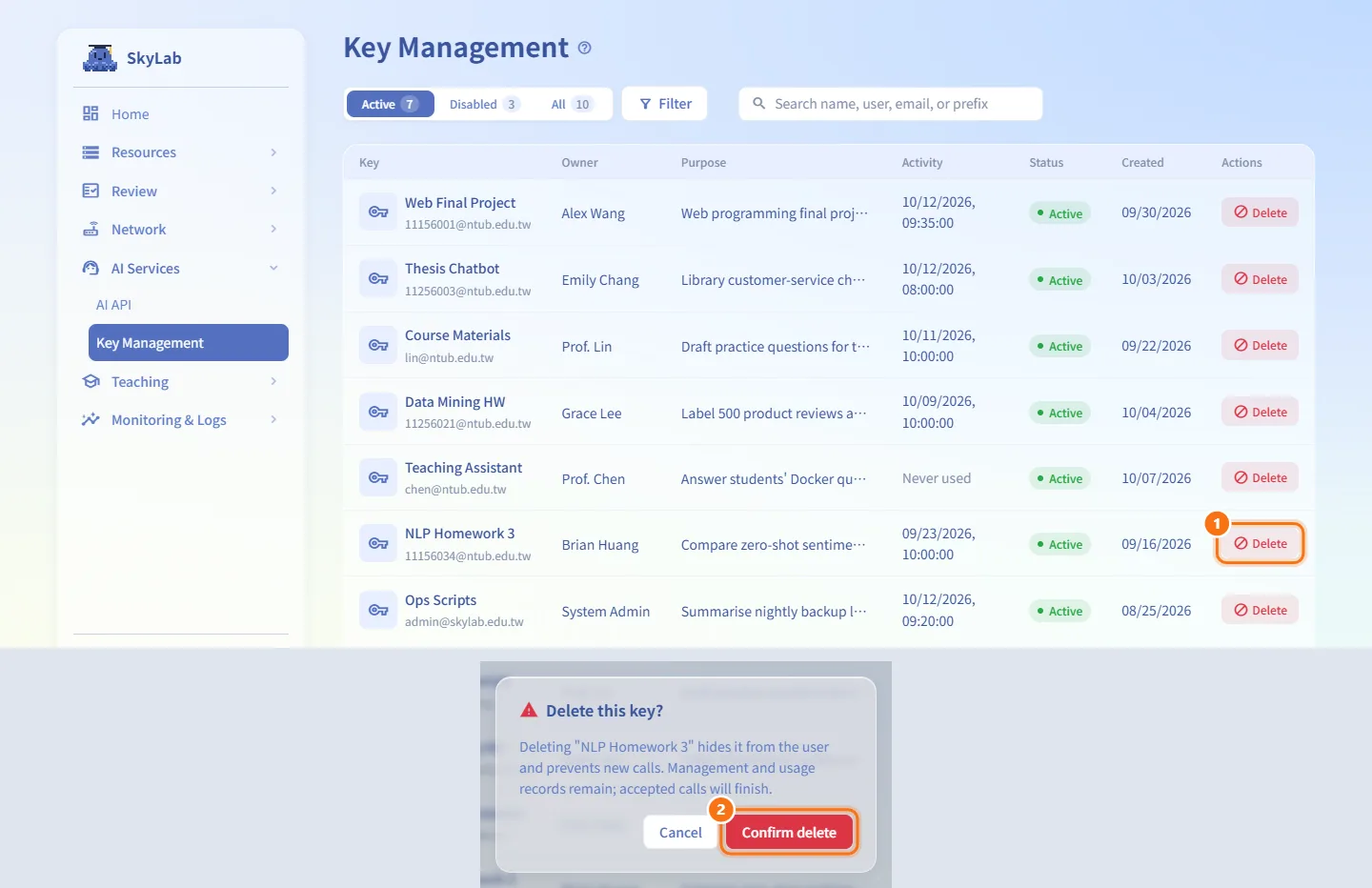Click the key icon for Ops Scripts
This screenshot has height=888, width=1372.
378,610
